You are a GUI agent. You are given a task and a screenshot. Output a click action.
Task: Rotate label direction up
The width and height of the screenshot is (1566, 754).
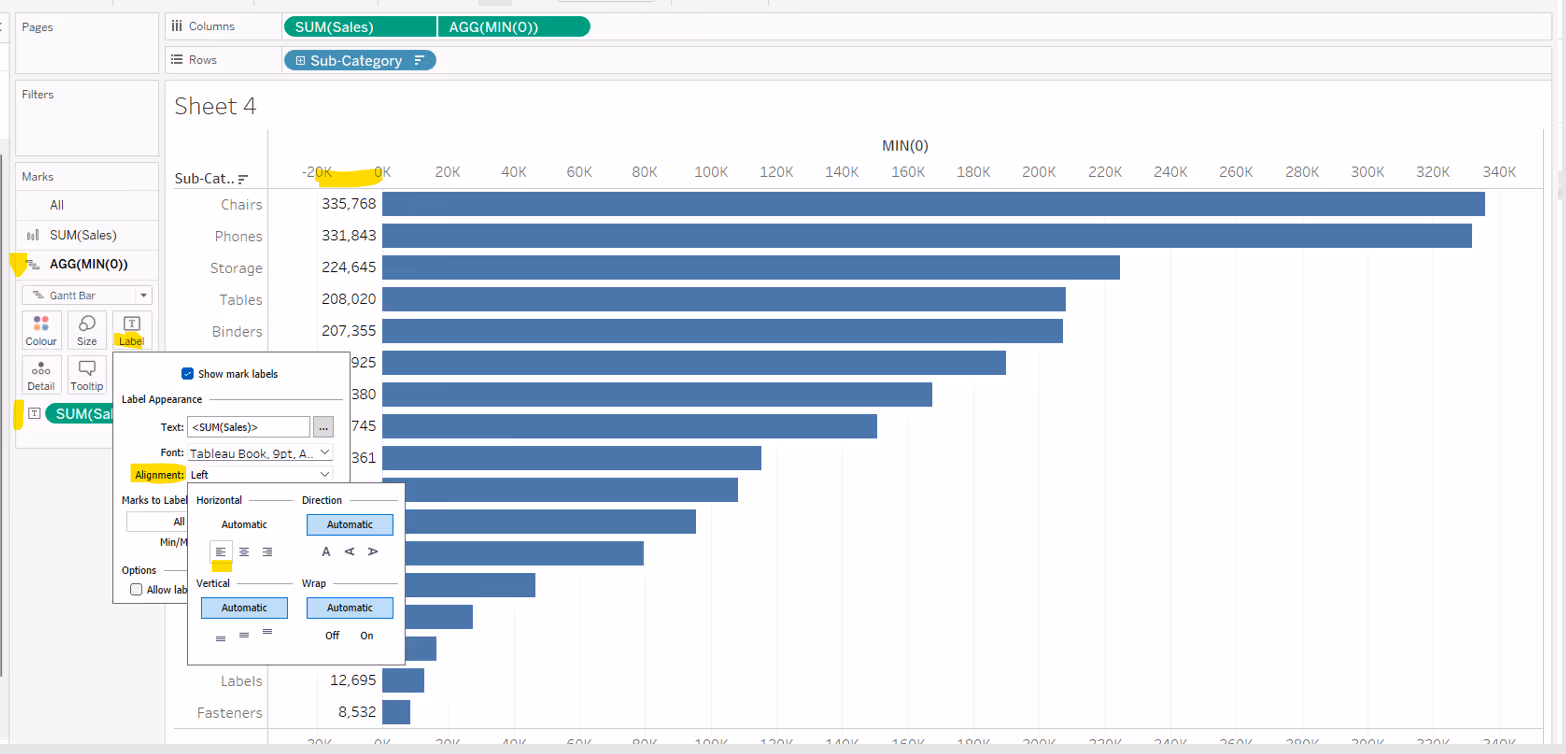click(x=349, y=552)
